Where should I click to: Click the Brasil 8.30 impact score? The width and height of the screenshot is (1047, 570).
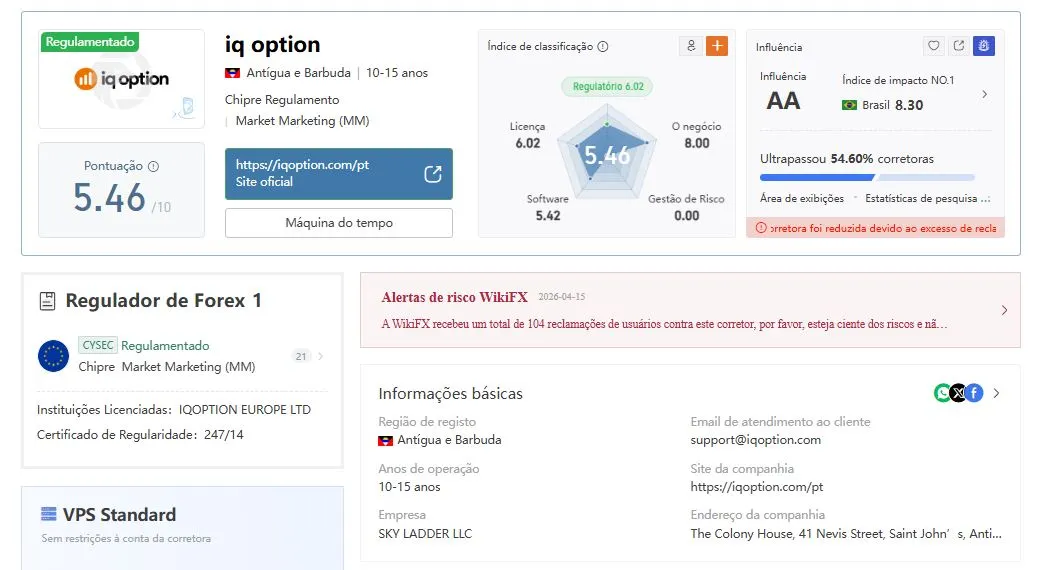pyautogui.click(x=909, y=105)
